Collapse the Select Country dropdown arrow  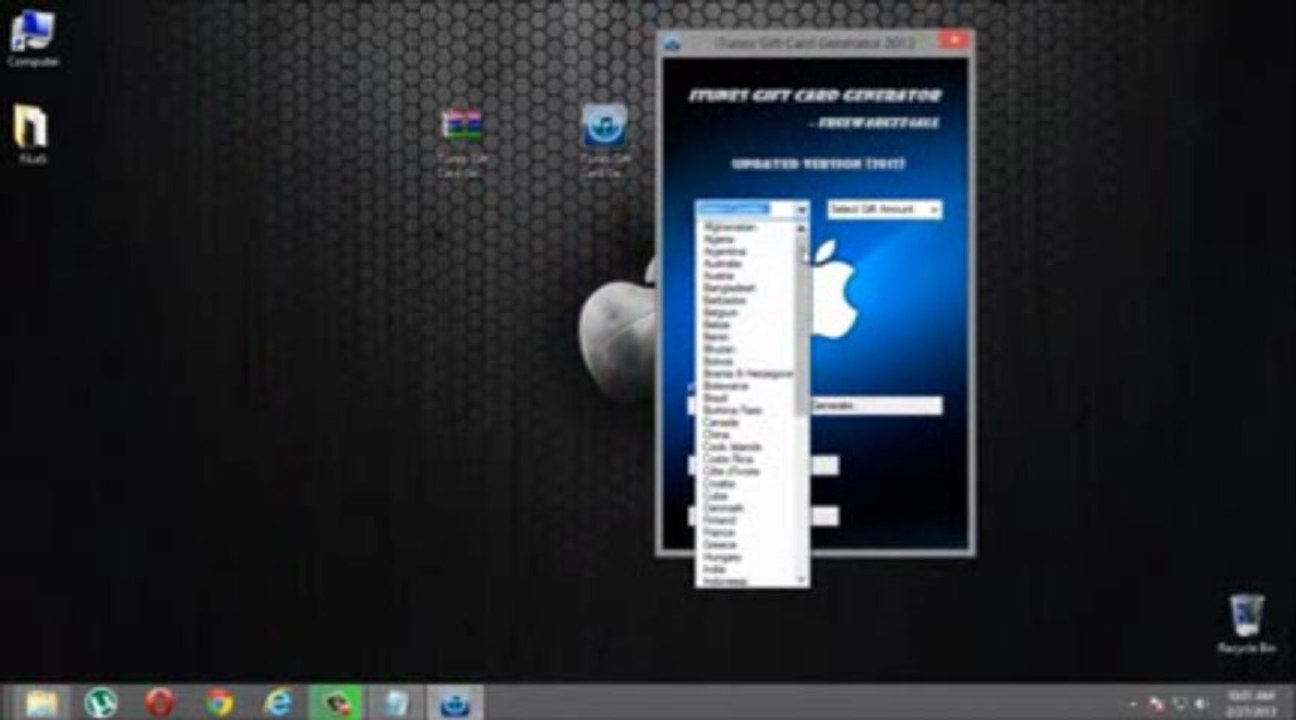click(x=801, y=210)
